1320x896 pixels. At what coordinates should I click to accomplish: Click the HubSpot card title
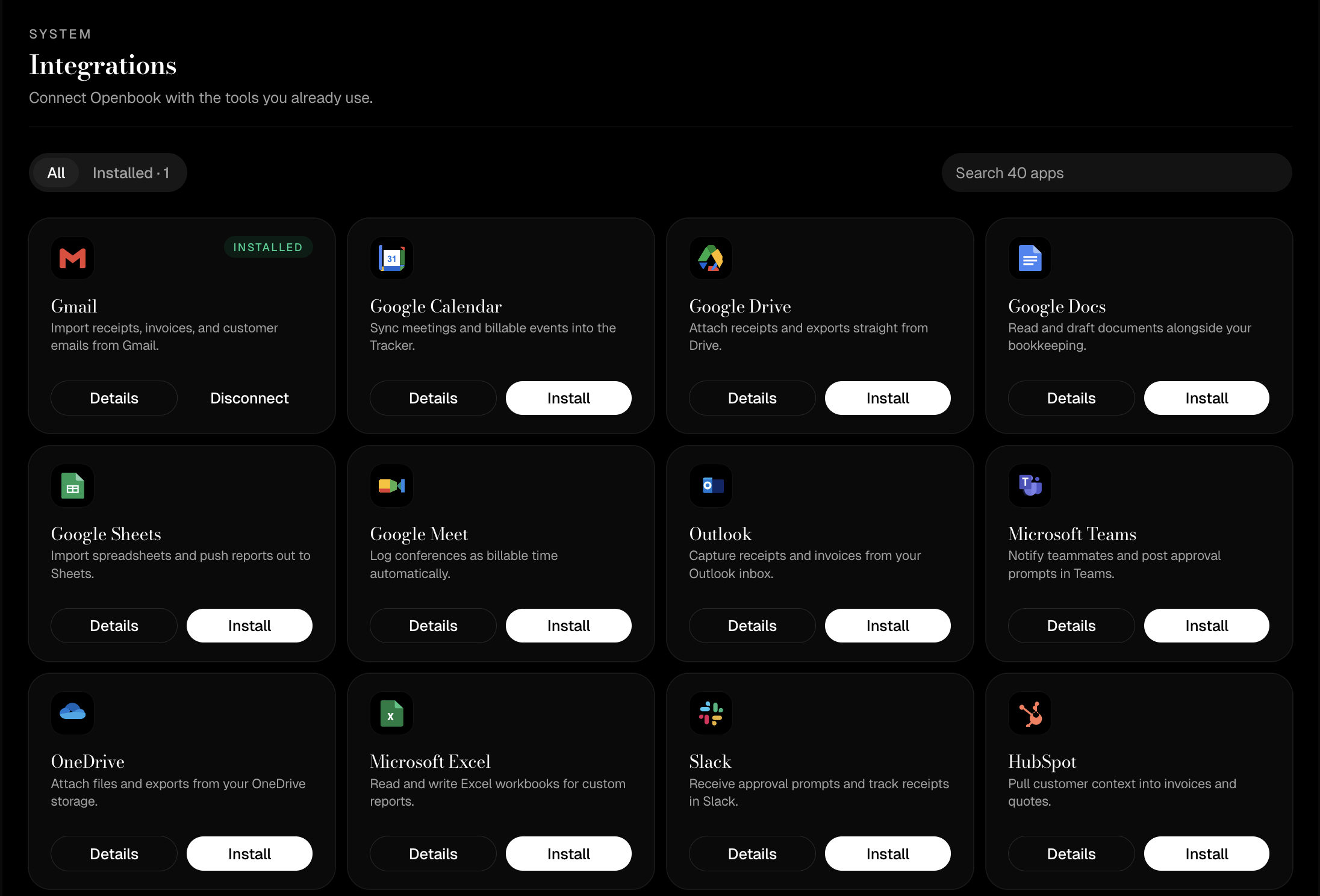(1042, 762)
